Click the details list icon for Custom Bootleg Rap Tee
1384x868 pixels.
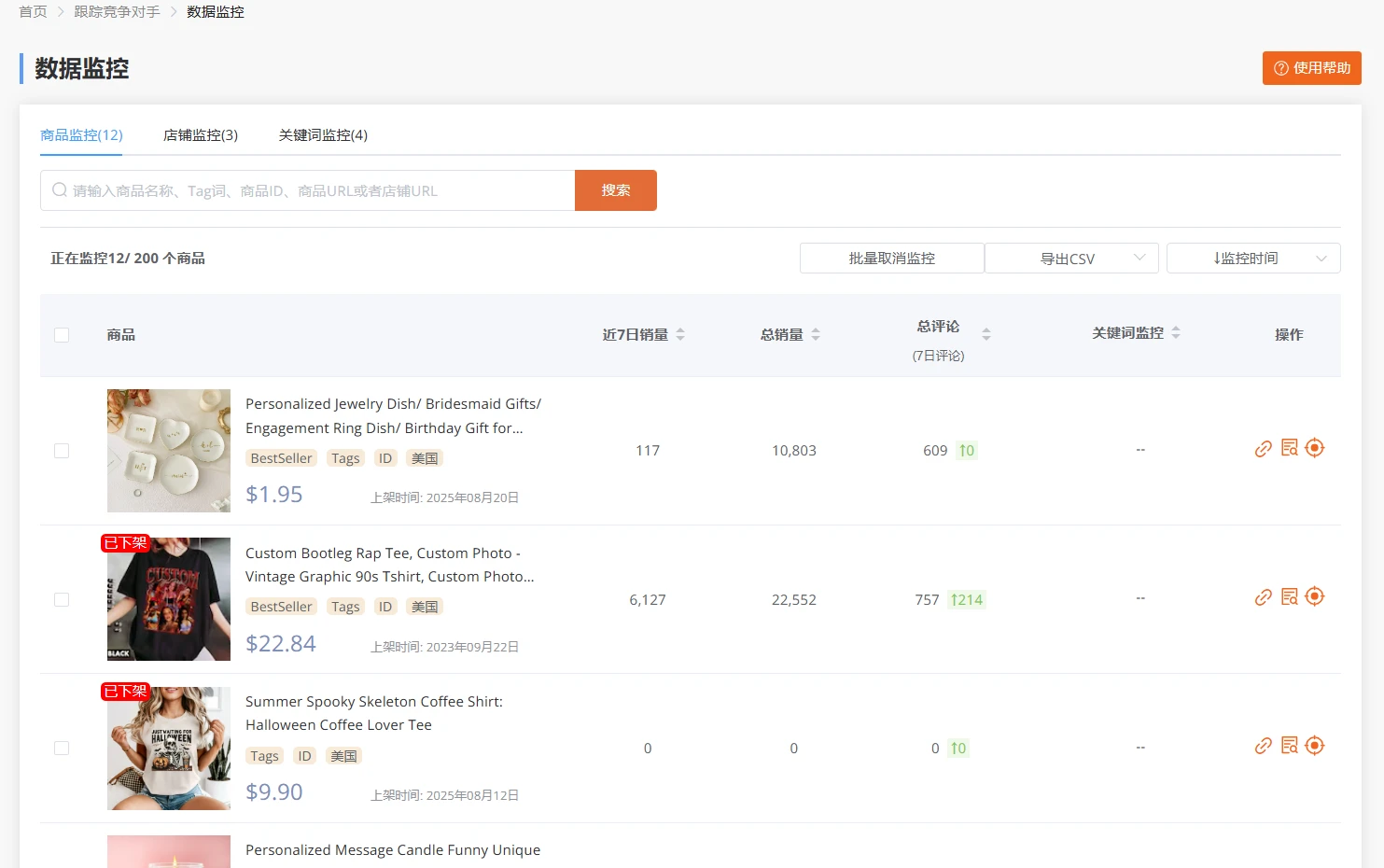(x=1290, y=596)
